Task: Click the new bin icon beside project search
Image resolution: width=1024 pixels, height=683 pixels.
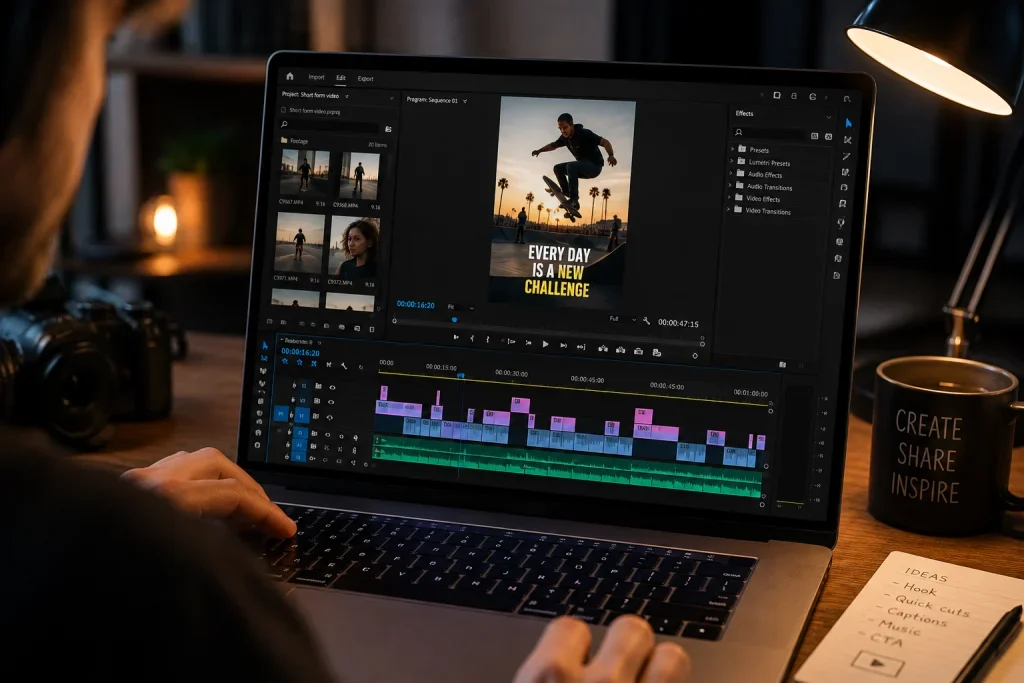Action: point(388,129)
